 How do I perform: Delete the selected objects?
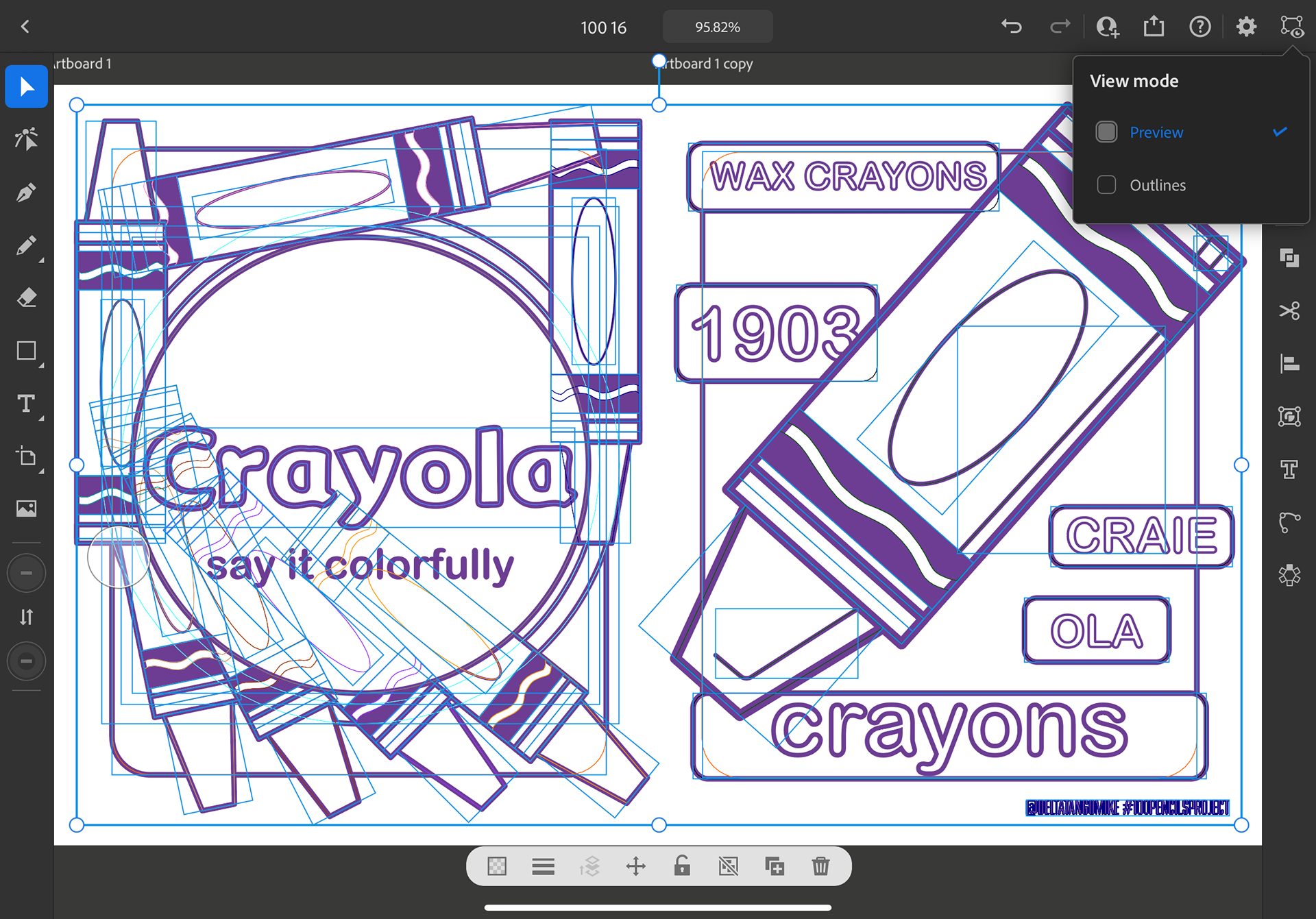[820, 866]
